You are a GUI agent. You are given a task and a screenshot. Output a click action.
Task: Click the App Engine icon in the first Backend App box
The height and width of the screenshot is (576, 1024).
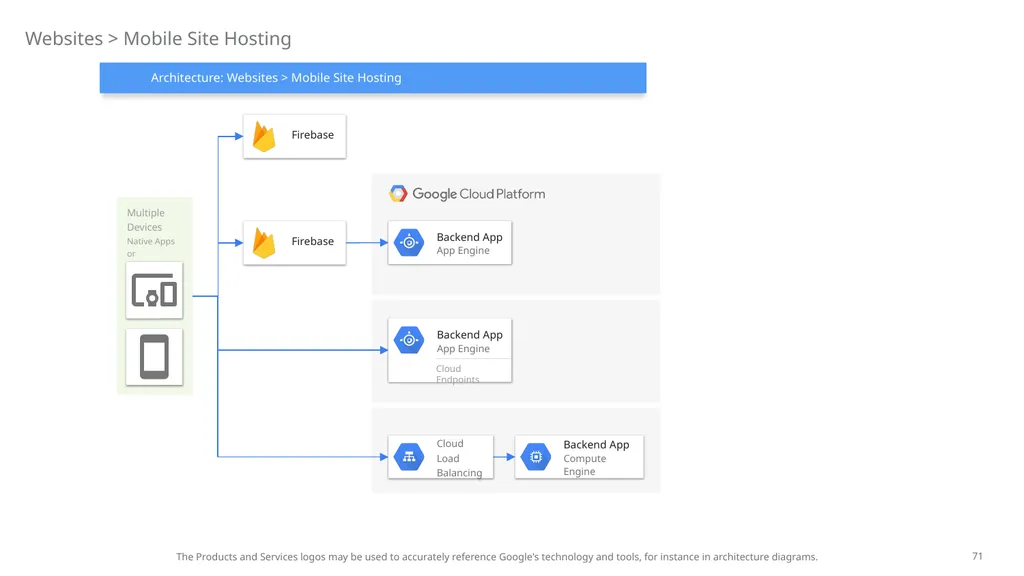pyautogui.click(x=409, y=242)
